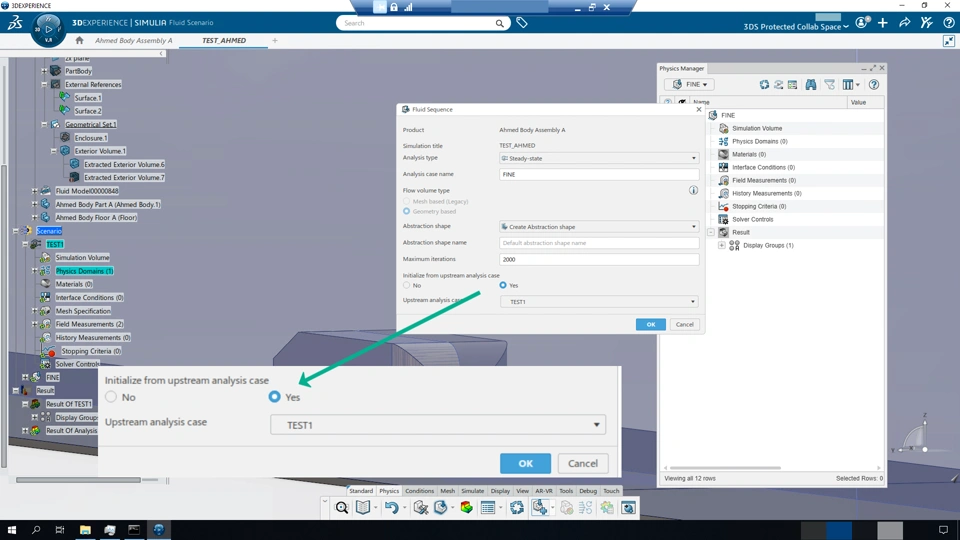Select Solver Controls in Physics Manager
960x540 pixels.
pos(752,219)
